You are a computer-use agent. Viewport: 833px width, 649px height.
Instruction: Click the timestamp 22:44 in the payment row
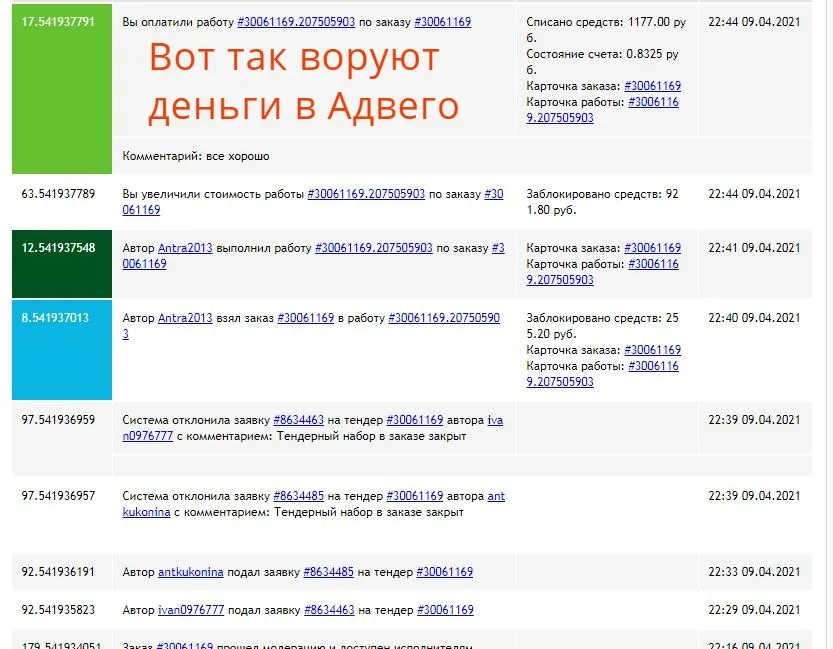754,22
